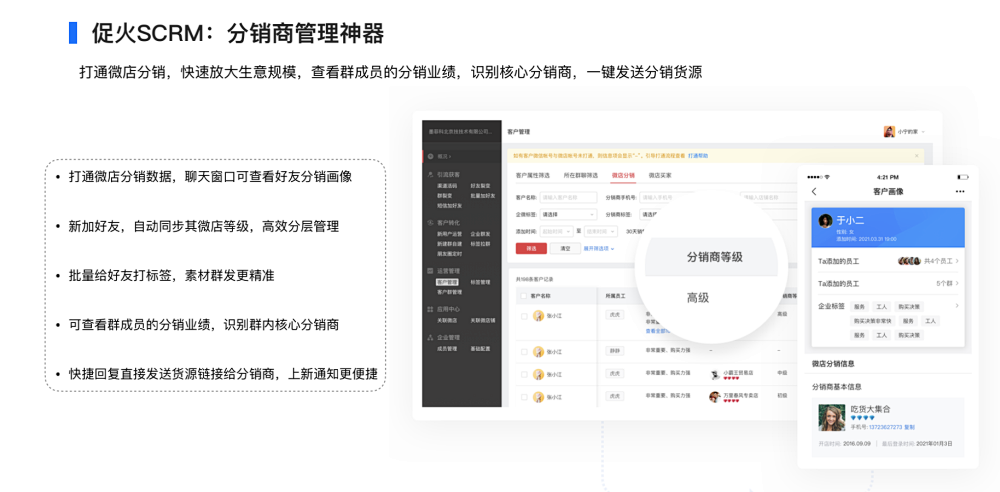Expand more filters via 展开筛选项
The width and height of the screenshot is (1000, 492).
click(597, 248)
